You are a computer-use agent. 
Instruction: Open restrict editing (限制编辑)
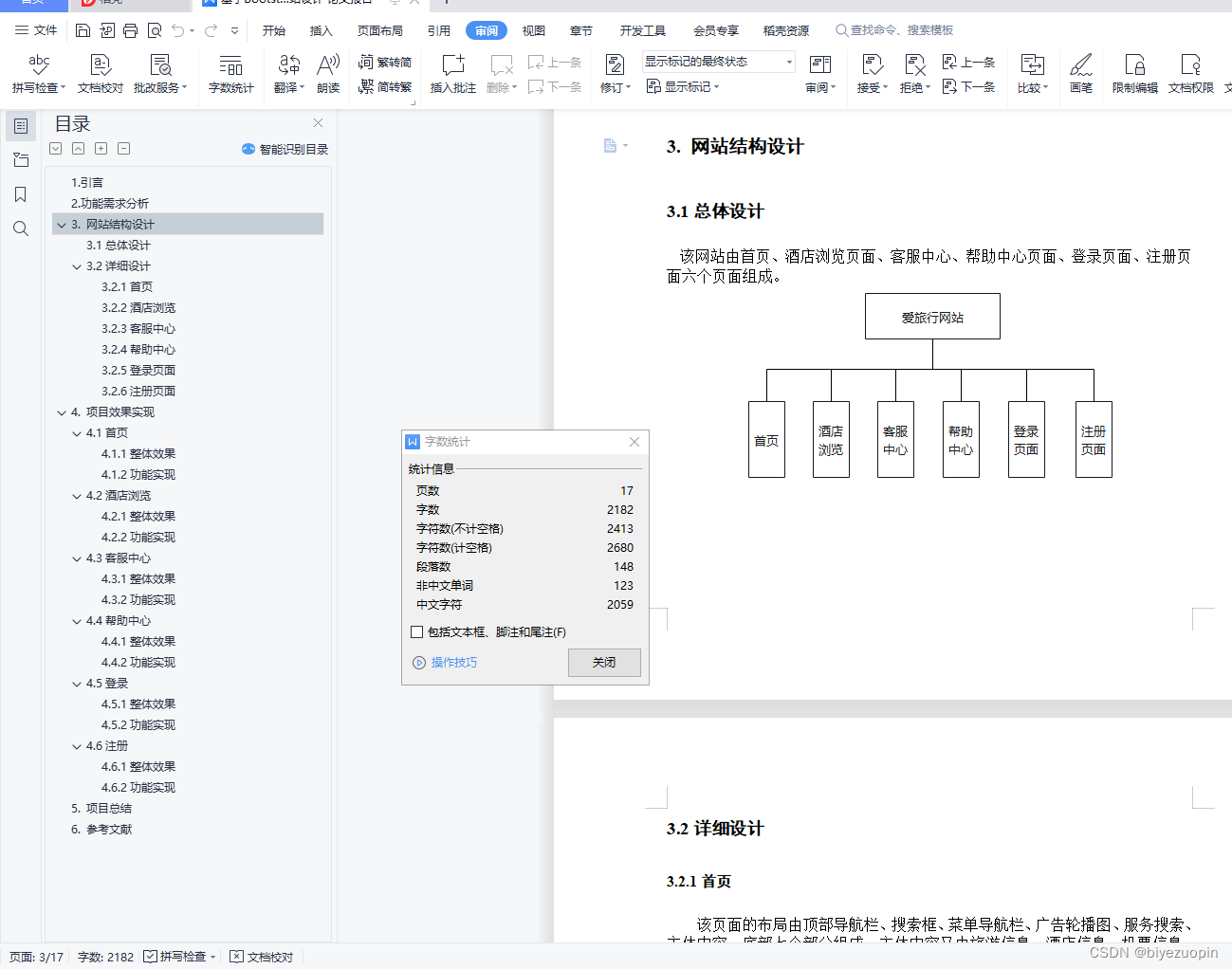click(x=1135, y=73)
